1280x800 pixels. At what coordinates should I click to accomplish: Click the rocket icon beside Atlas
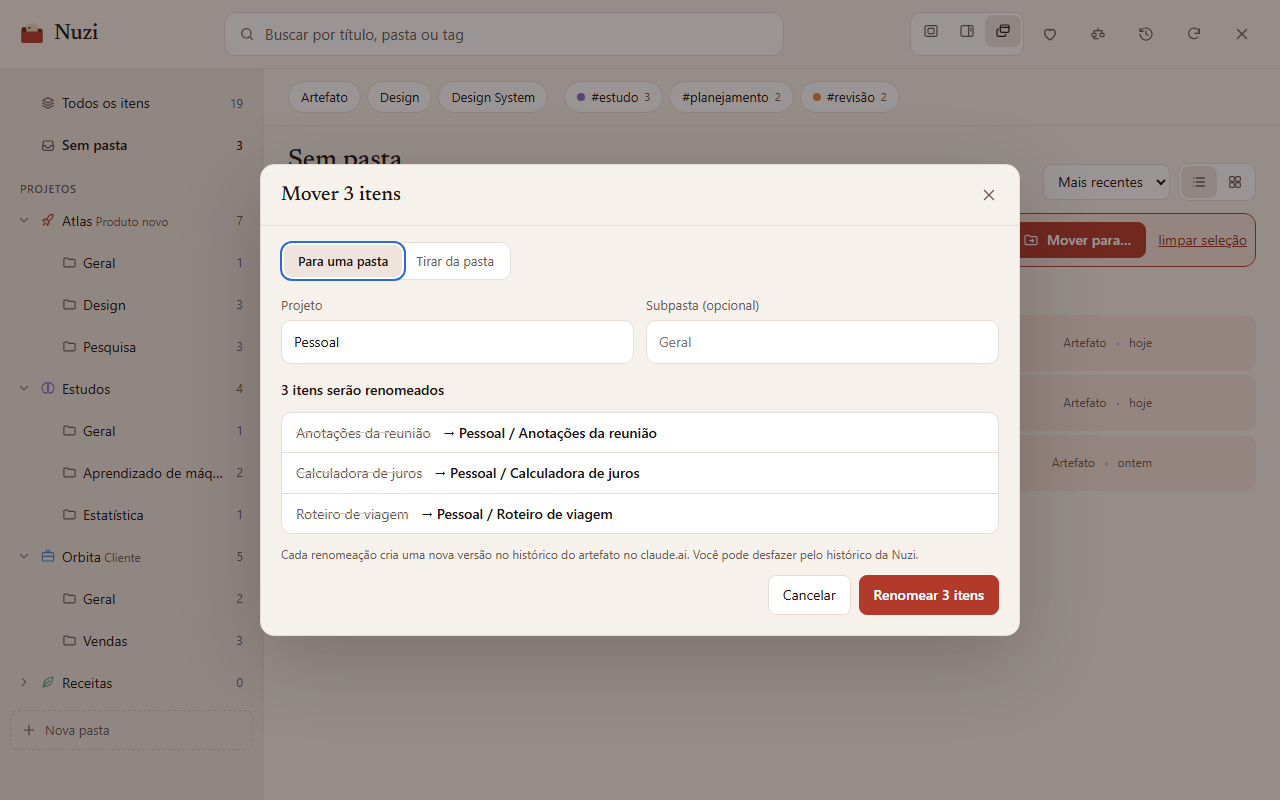[48, 221]
